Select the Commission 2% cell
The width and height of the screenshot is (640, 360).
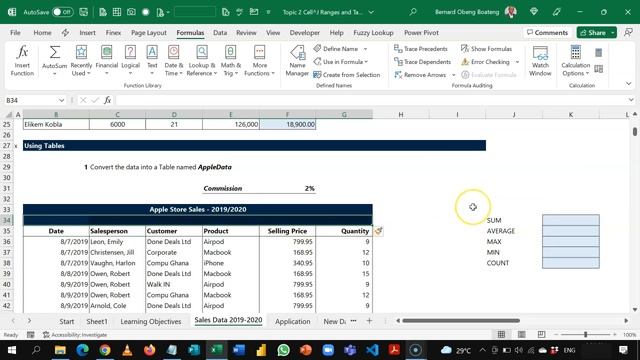coord(287,189)
